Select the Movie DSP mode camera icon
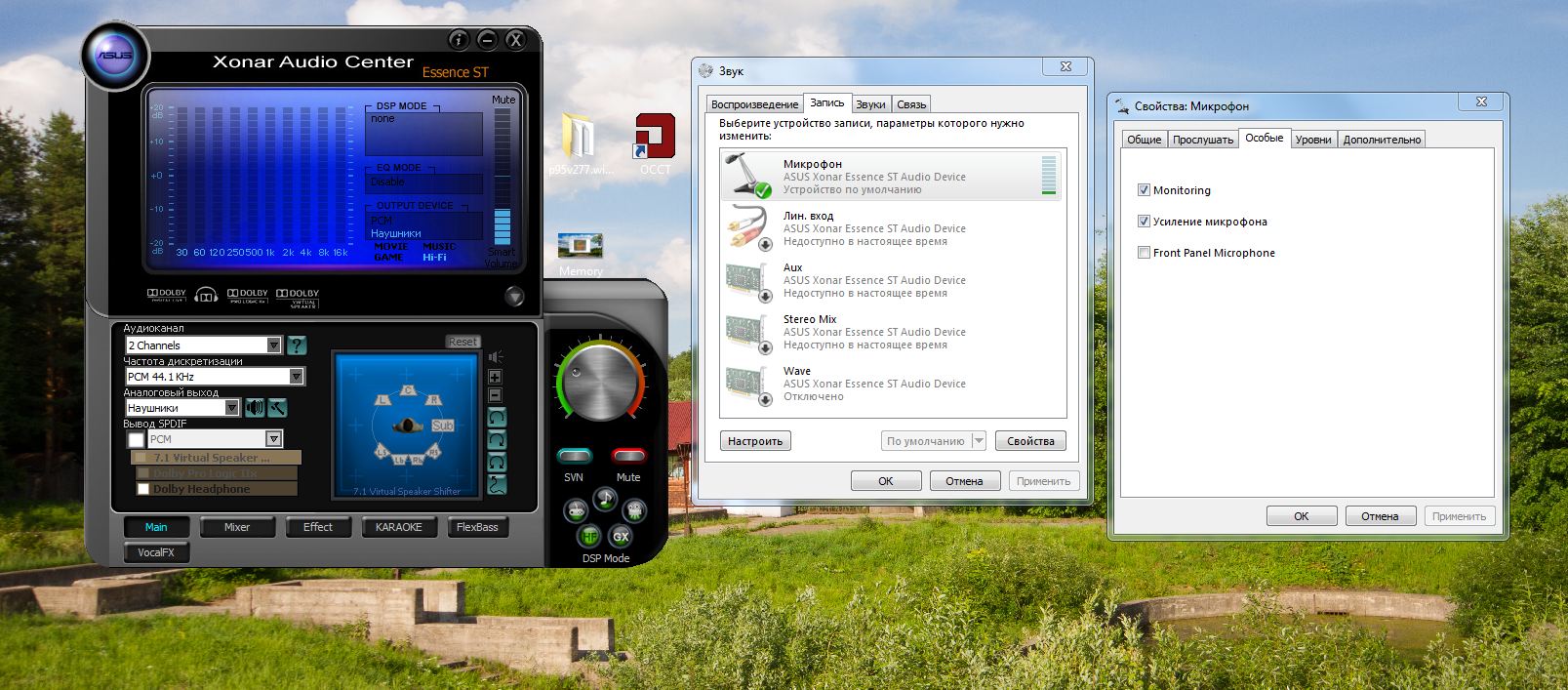The height and width of the screenshot is (690, 1568). [x=634, y=509]
